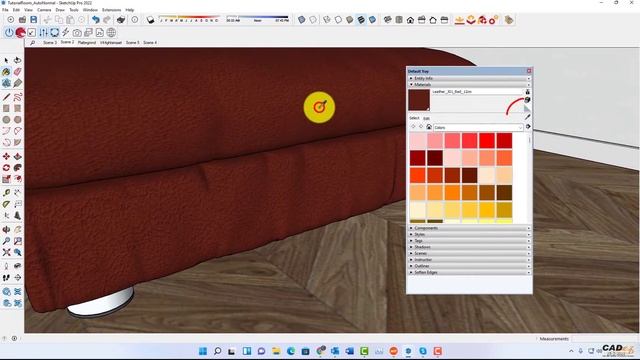Open the Windows Start button
Screen dimensions: 640x360
click(203, 351)
